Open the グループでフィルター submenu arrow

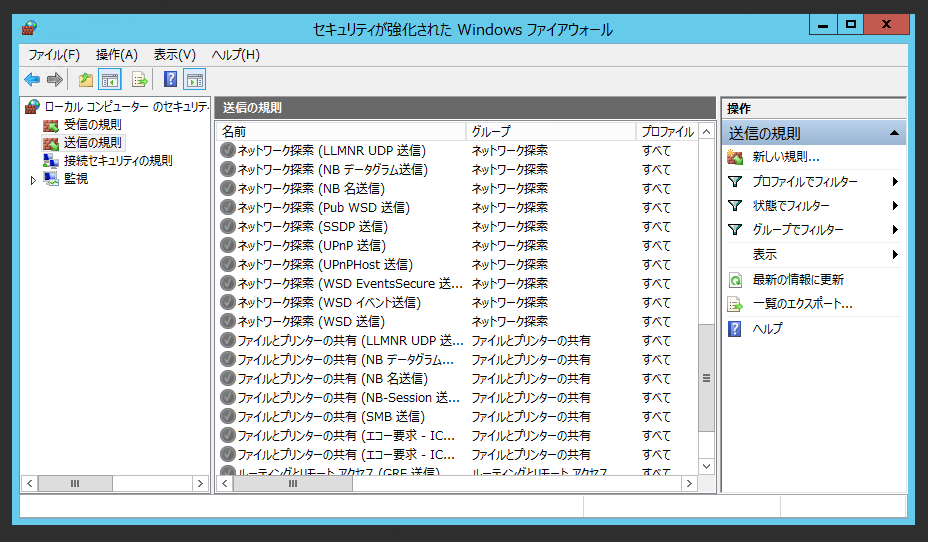(x=895, y=230)
